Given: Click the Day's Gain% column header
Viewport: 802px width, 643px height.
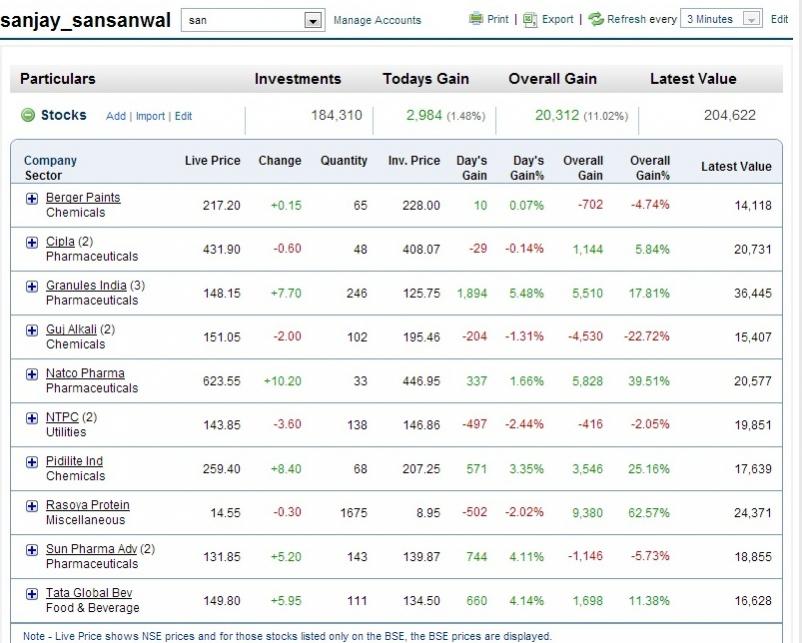Looking at the screenshot, I should [x=527, y=168].
